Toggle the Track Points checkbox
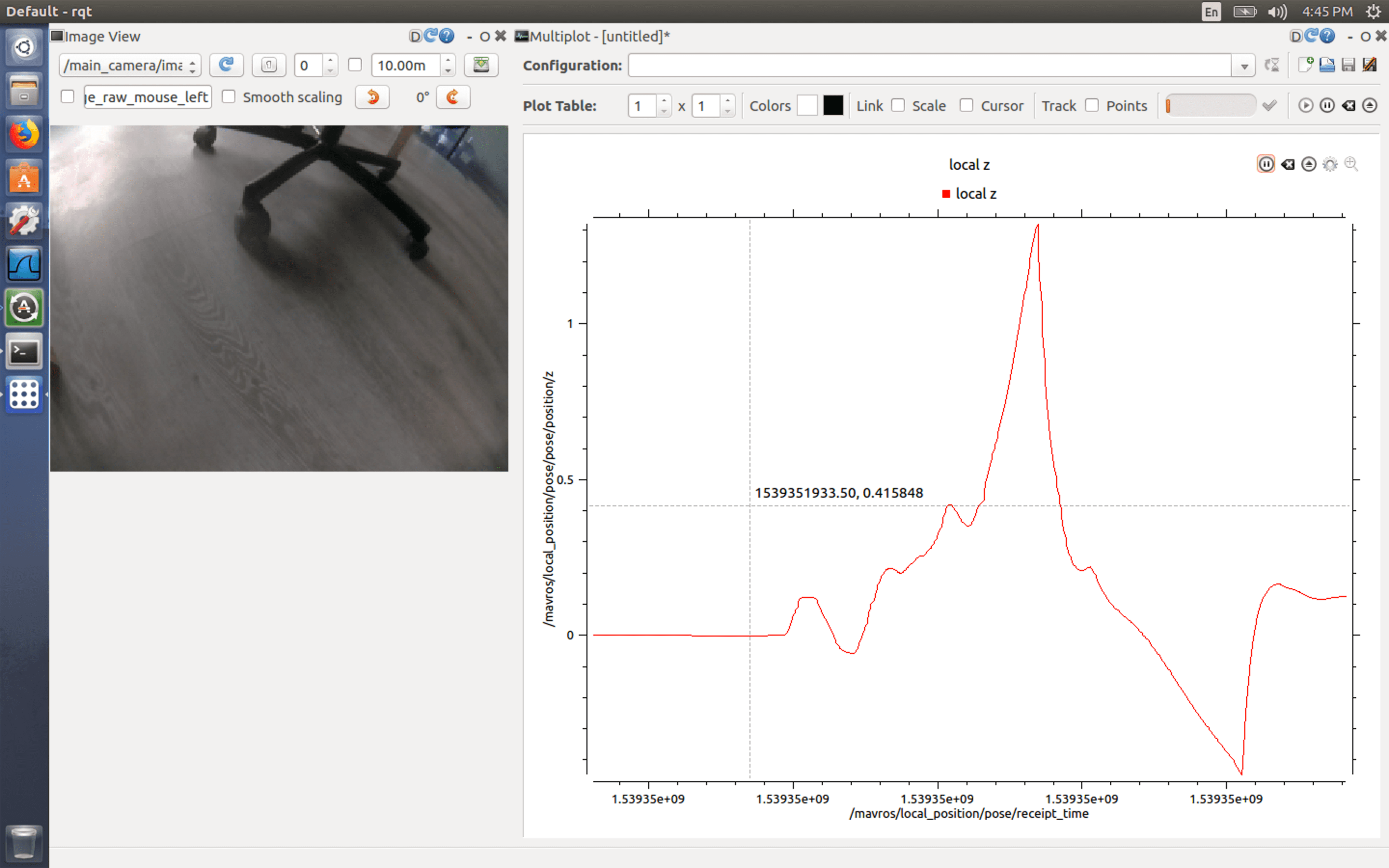 1092,106
